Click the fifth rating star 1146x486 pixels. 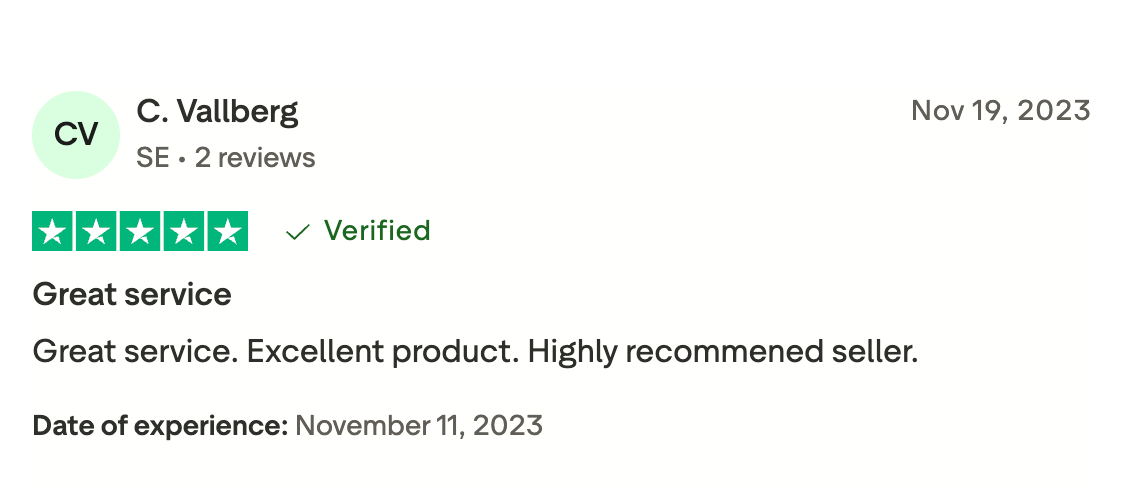[226, 232]
